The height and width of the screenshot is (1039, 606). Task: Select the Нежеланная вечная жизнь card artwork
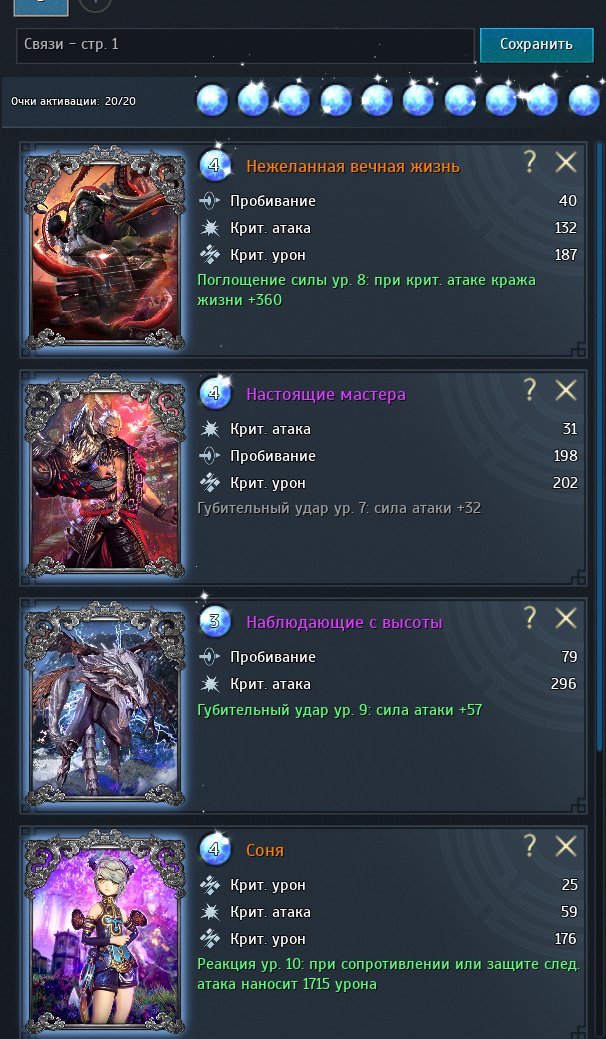click(x=105, y=248)
